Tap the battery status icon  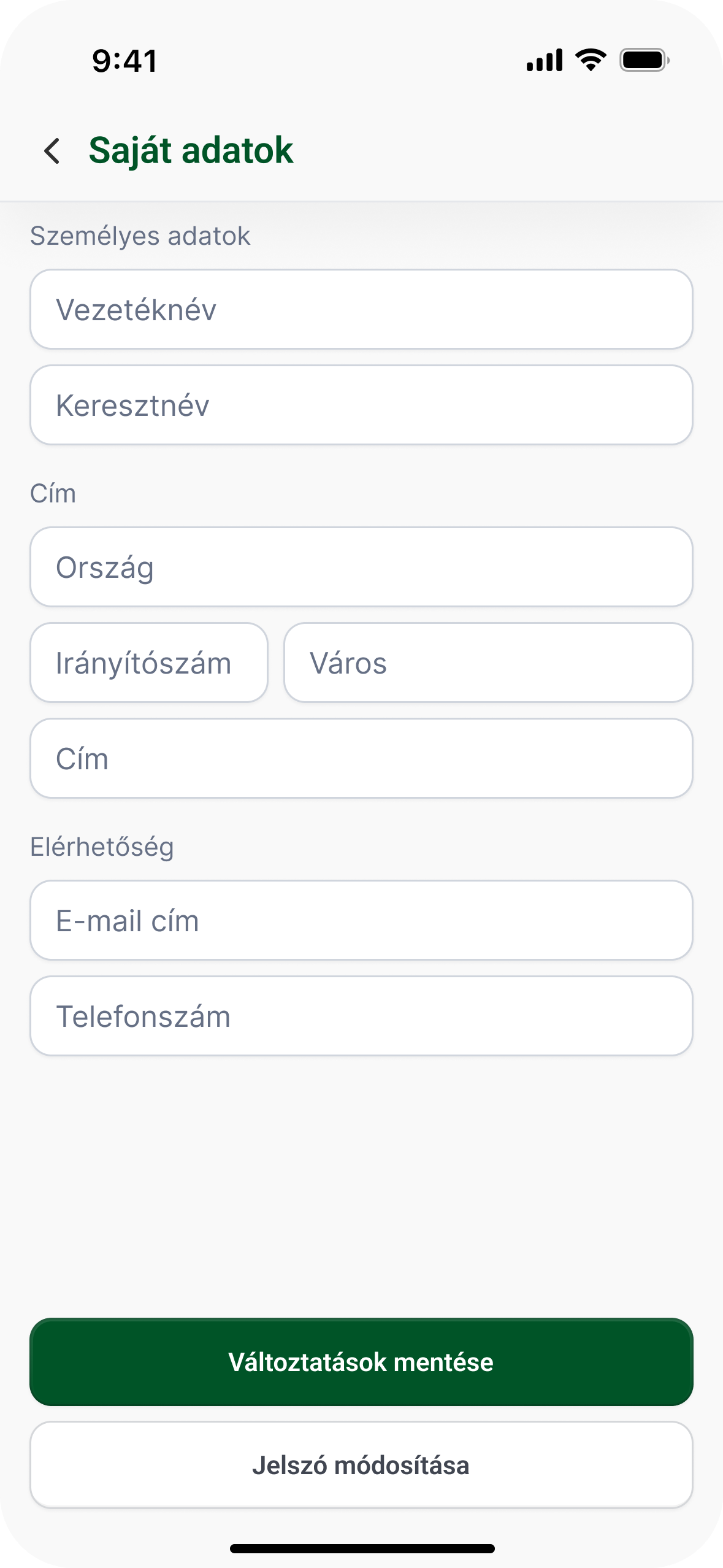click(644, 60)
